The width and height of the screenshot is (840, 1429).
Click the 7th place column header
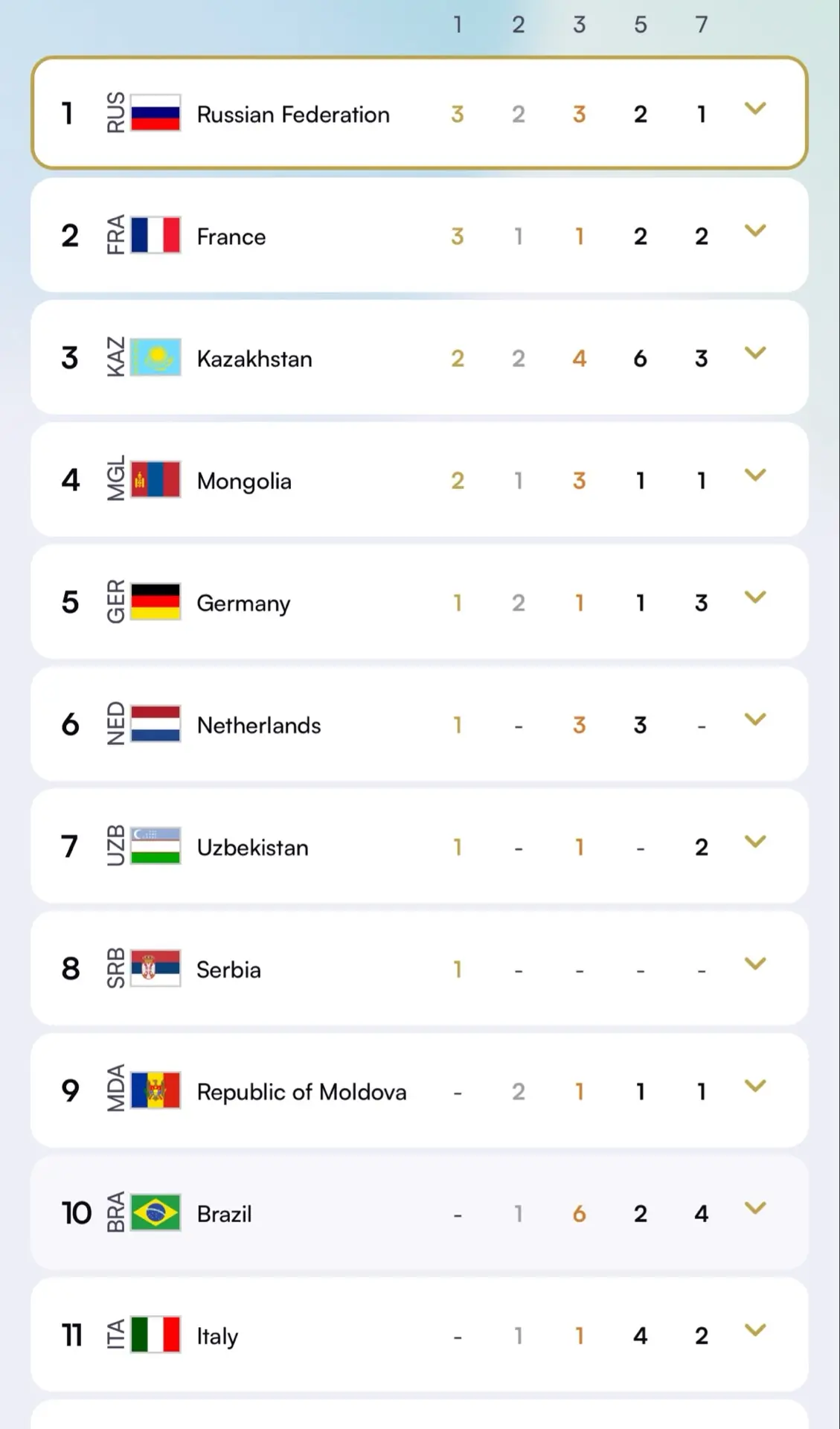point(701,25)
